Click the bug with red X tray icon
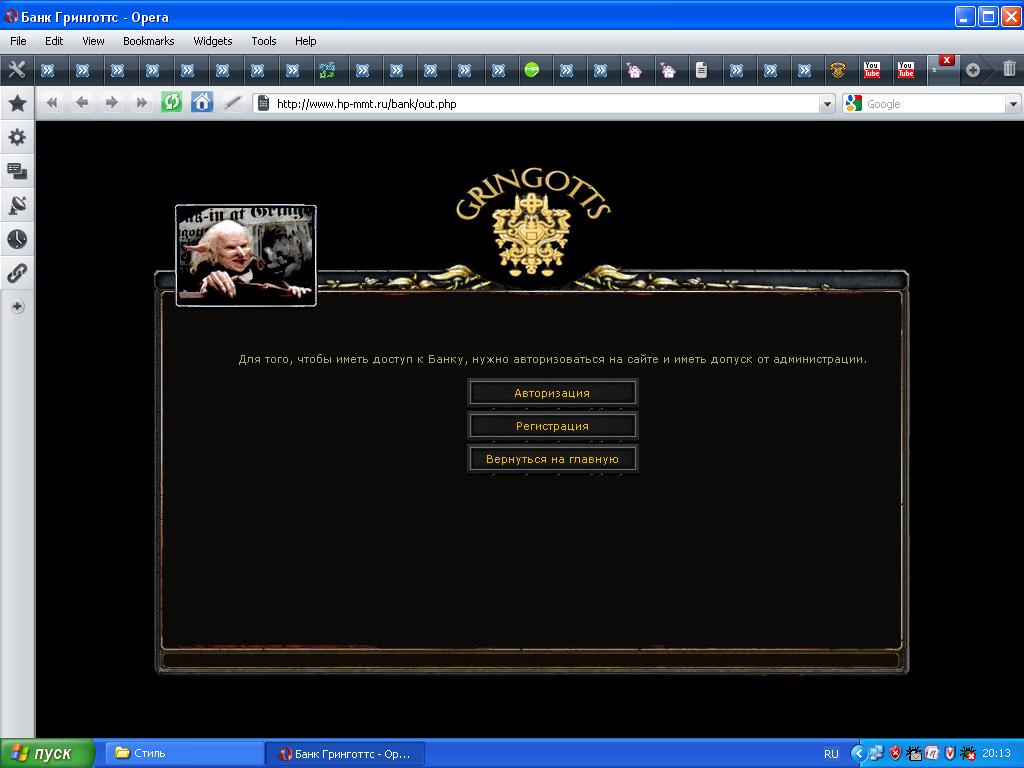Viewport: 1024px width, 768px height. coord(968,754)
